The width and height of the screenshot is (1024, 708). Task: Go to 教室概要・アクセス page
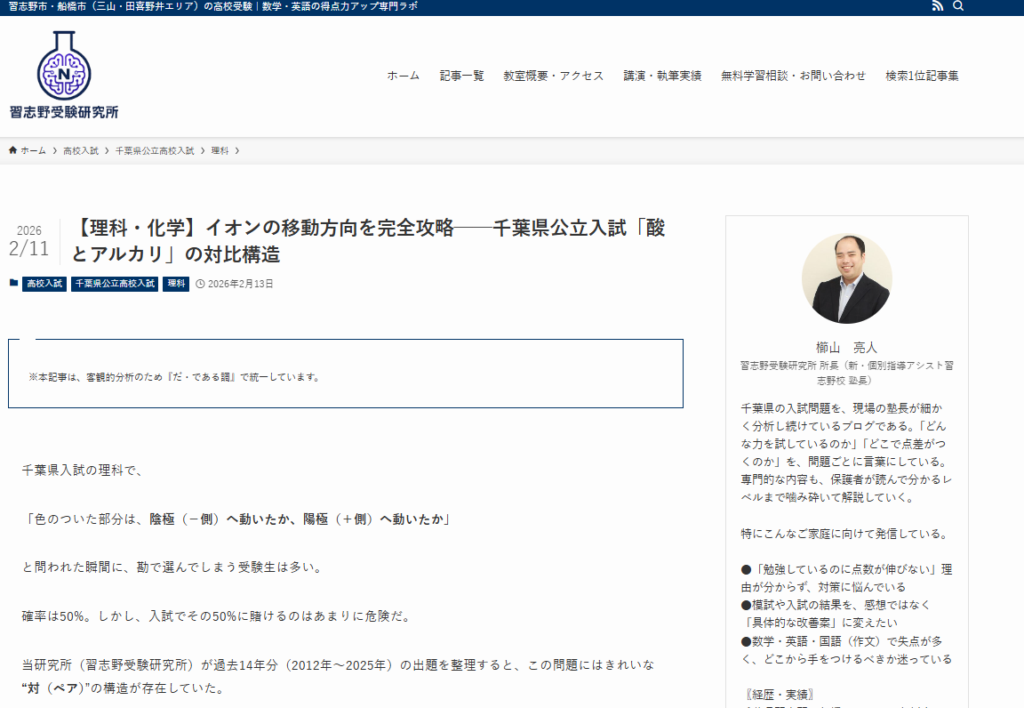click(x=553, y=76)
